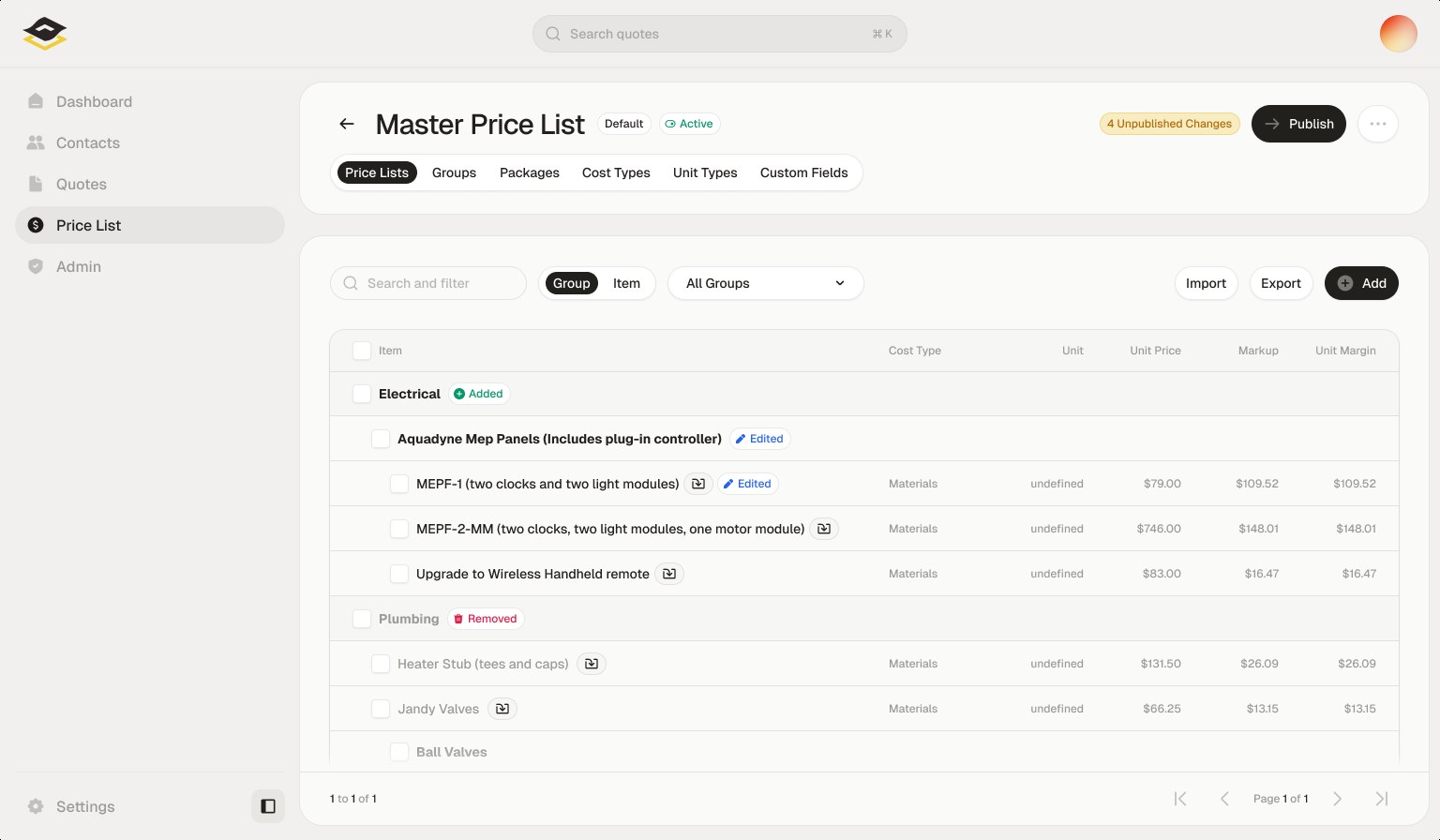Image resolution: width=1440 pixels, height=840 pixels.
Task: Click the Publish button
Action: tap(1298, 124)
